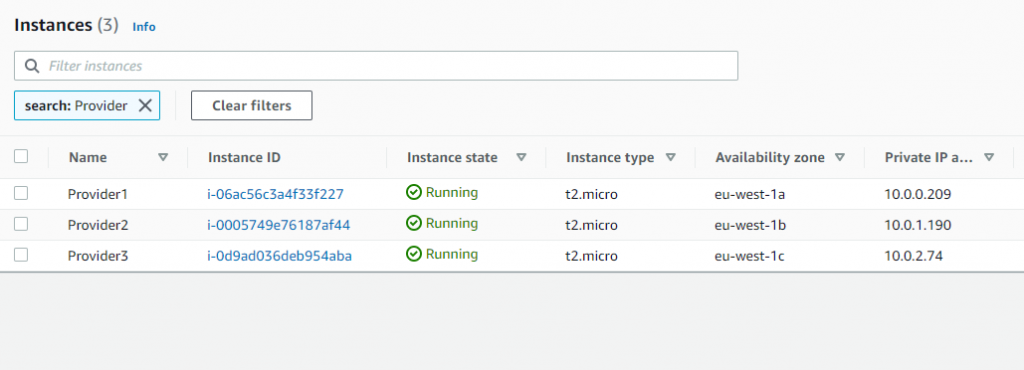
Task: Click the Running status icon for Provider2
Action: pos(413,223)
